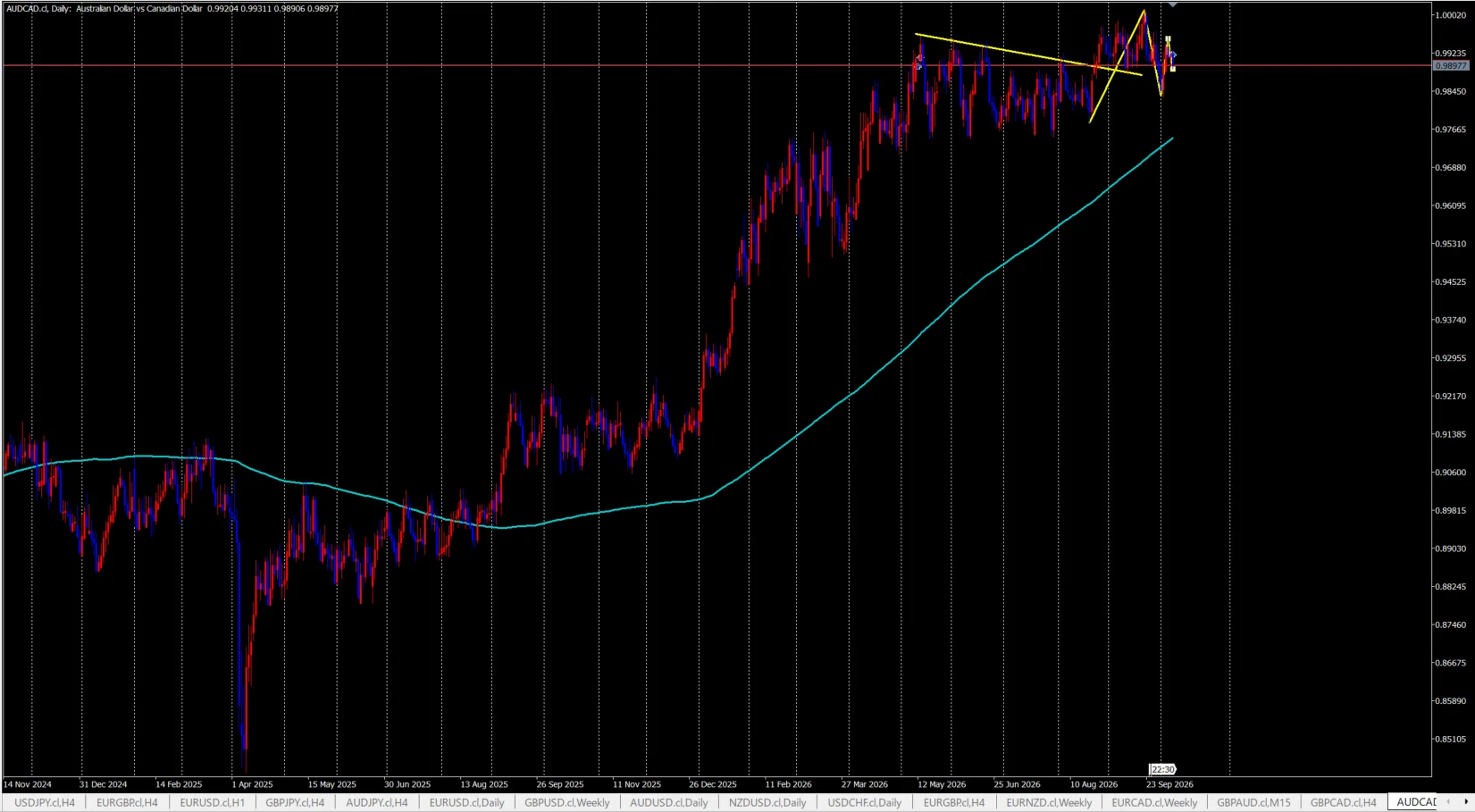
Task: Switch to the GBPCAD.cl,H4 tab
Action: (1343, 802)
